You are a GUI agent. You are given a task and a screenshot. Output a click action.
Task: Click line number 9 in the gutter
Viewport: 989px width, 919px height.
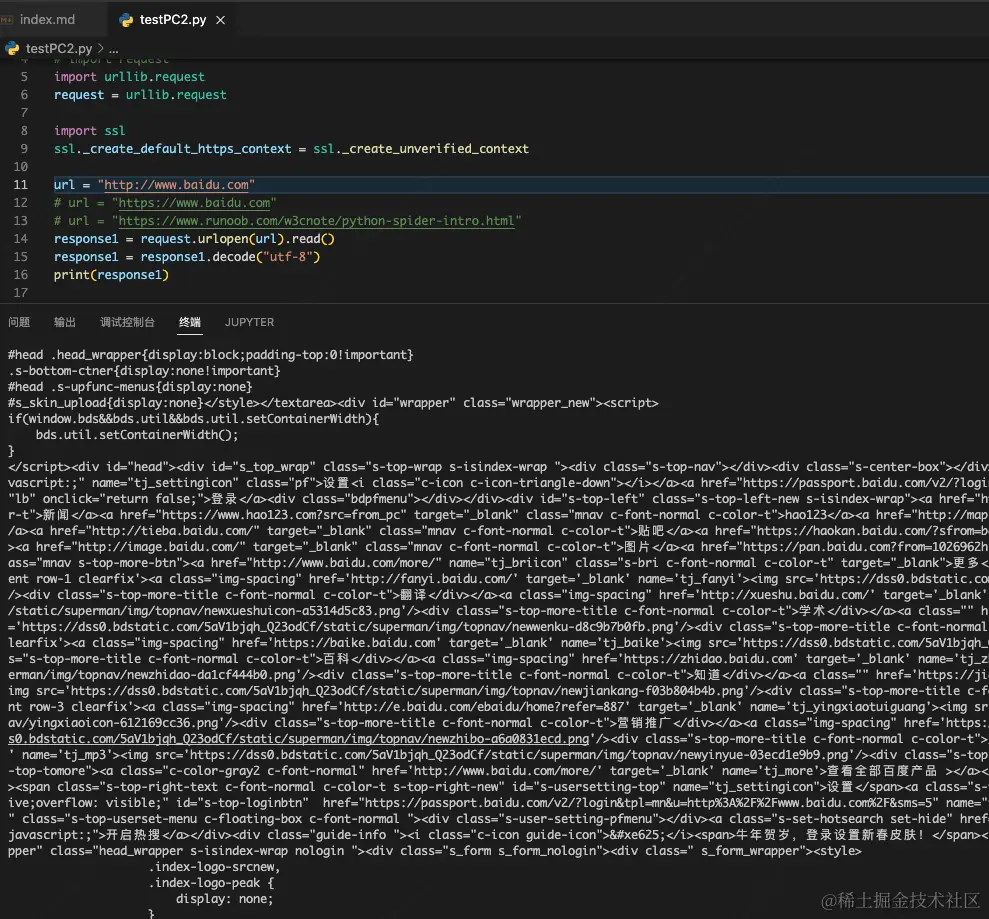click(24, 149)
